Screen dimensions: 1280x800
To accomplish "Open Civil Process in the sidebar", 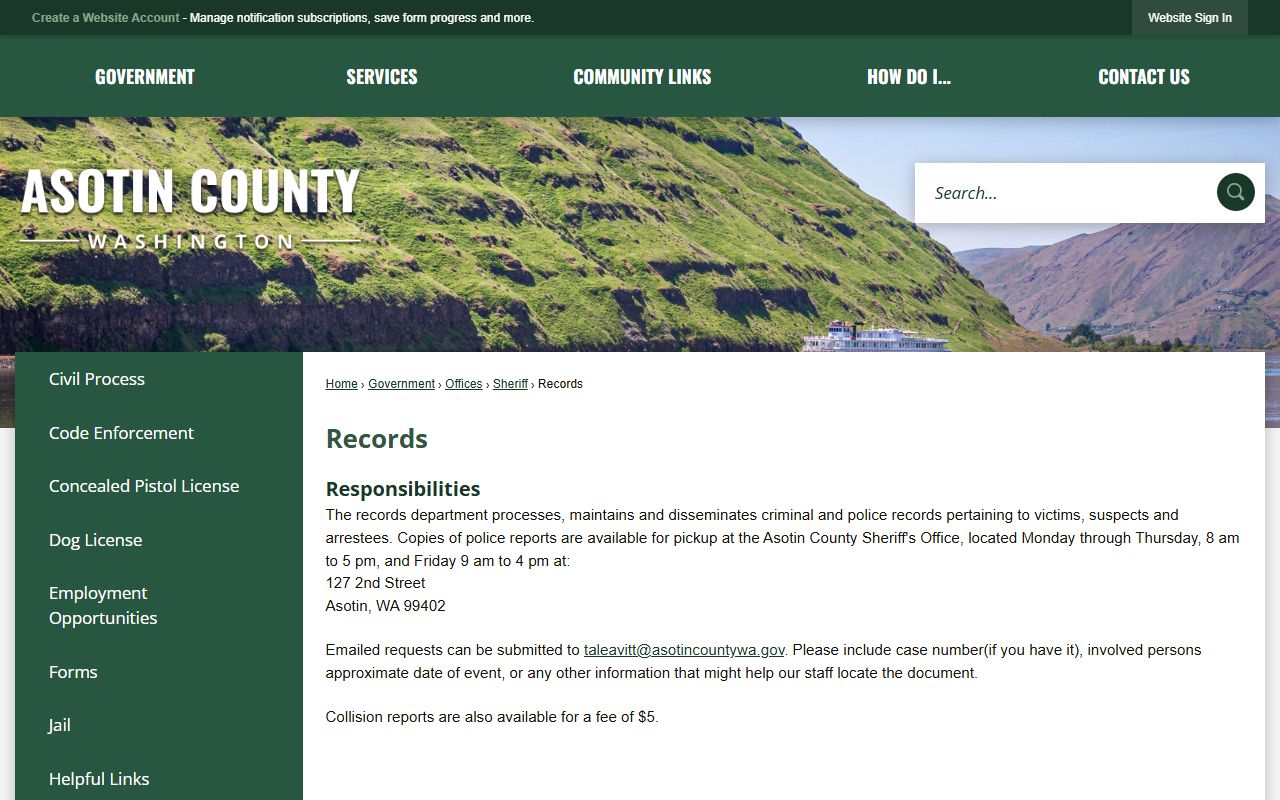I will click(x=97, y=379).
